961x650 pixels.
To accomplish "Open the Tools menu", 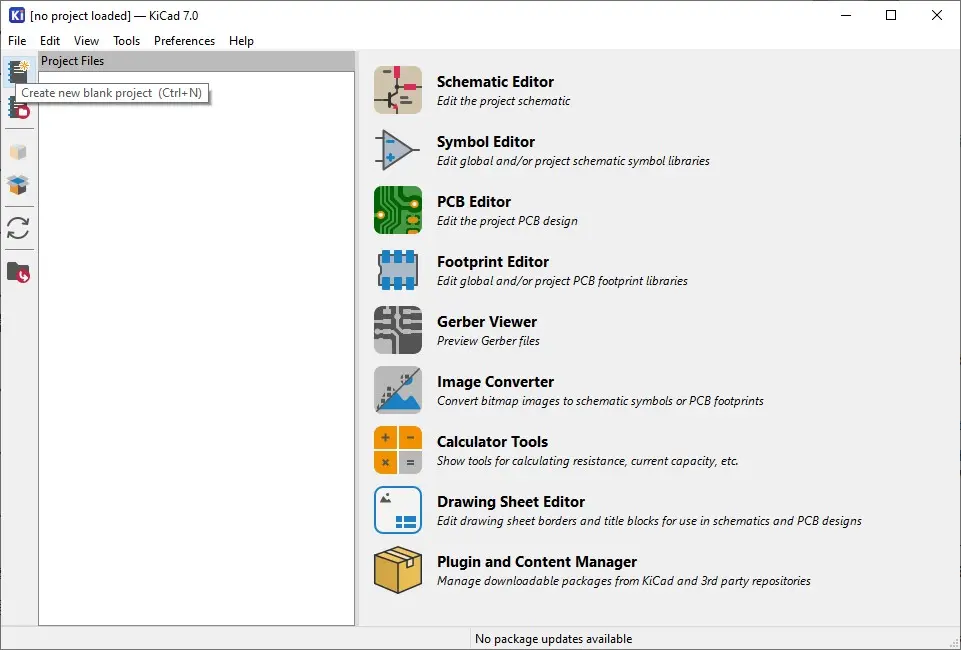I will pos(126,41).
